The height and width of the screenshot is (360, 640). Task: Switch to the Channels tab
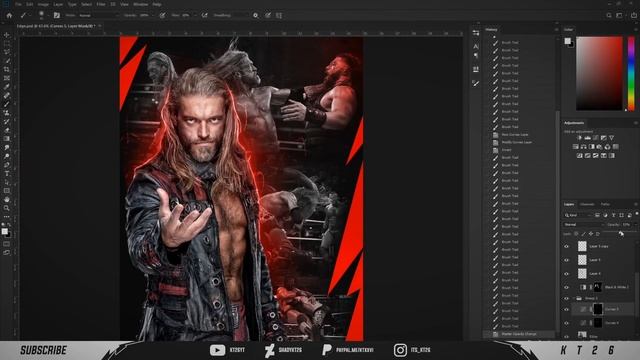(587, 204)
